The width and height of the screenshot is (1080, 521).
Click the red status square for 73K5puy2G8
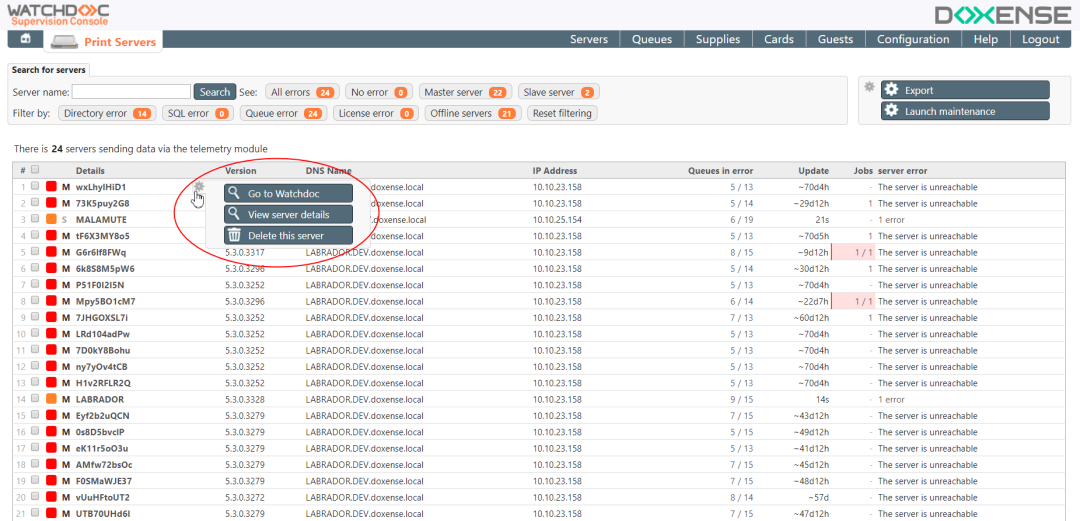point(51,203)
